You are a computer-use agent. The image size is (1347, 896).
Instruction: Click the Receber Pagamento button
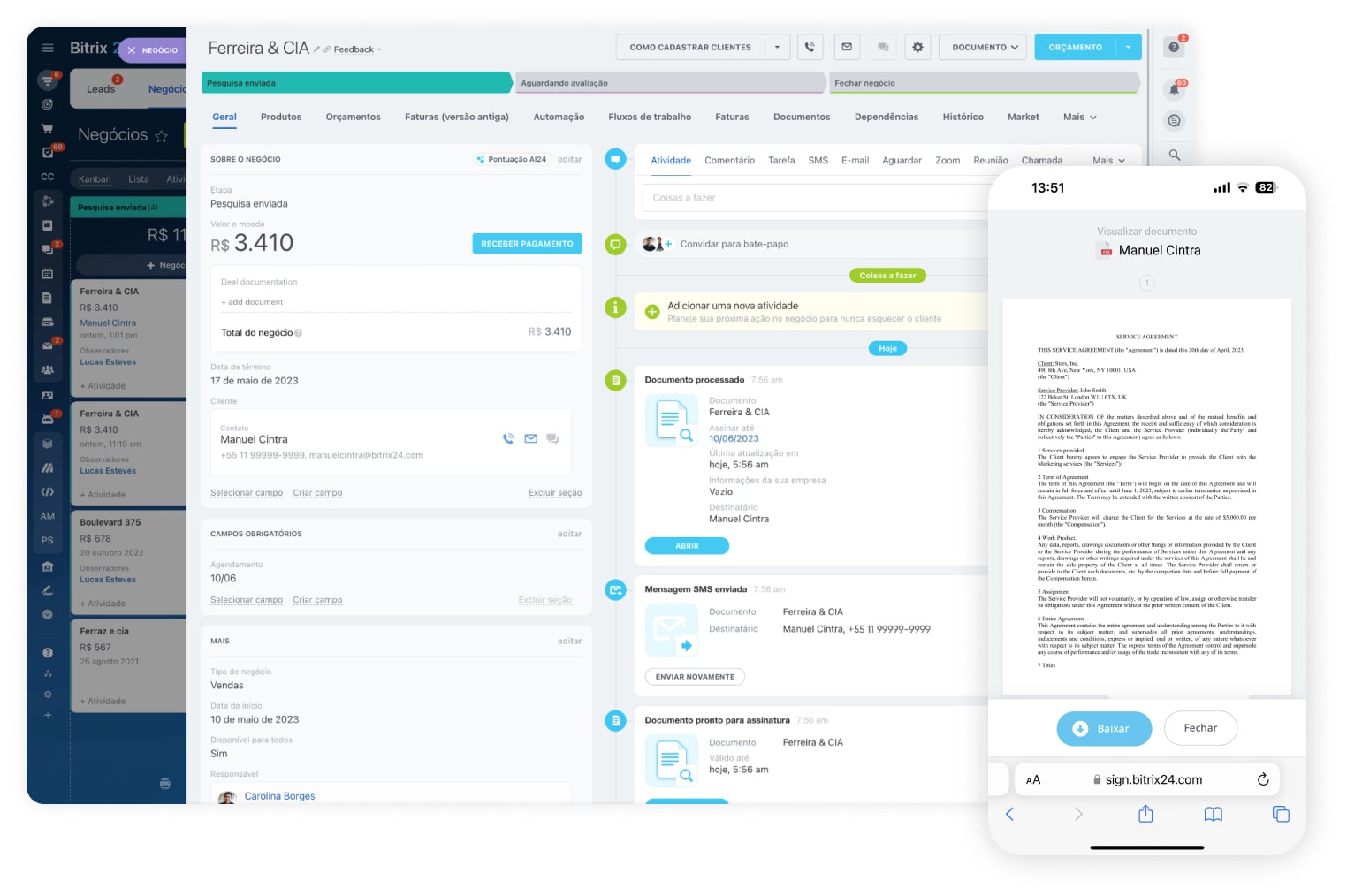[x=527, y=244]
